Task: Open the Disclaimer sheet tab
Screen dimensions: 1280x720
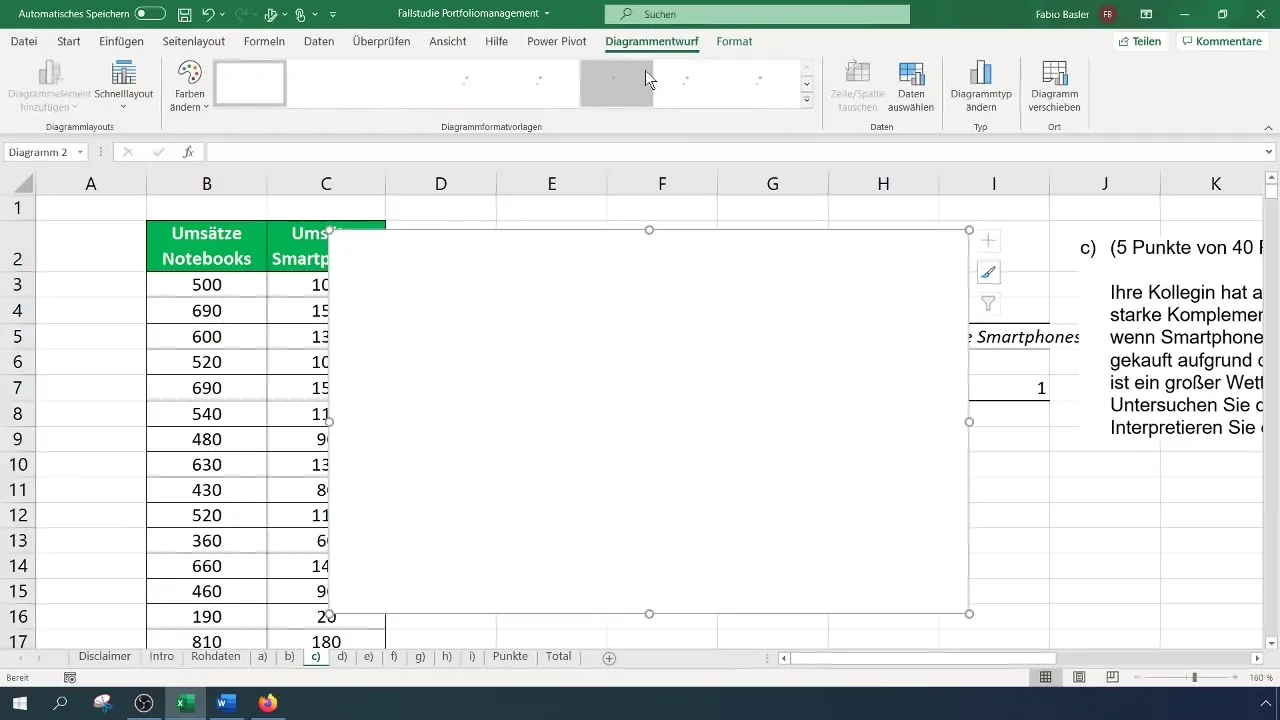Action: [x=105, y=657]
